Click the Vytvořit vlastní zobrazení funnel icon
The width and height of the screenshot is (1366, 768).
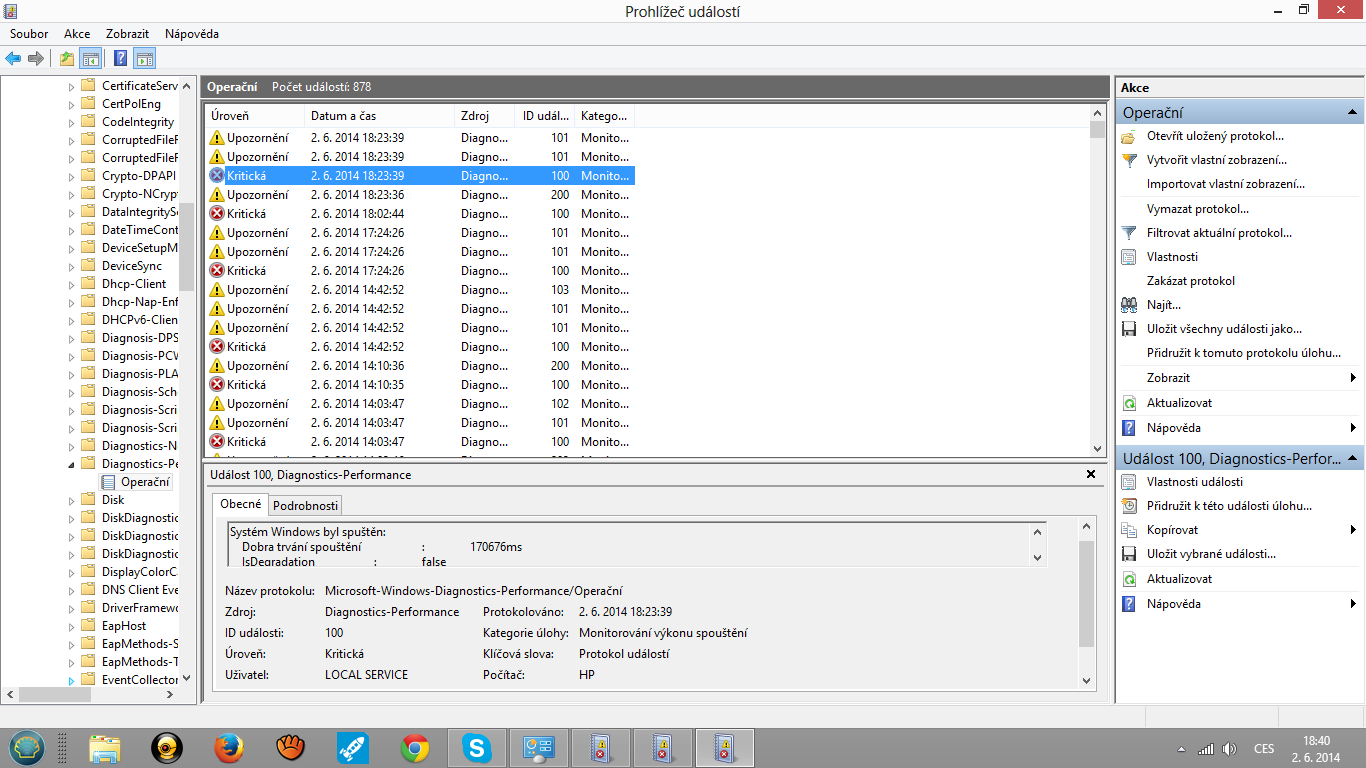click(1129, 160)
